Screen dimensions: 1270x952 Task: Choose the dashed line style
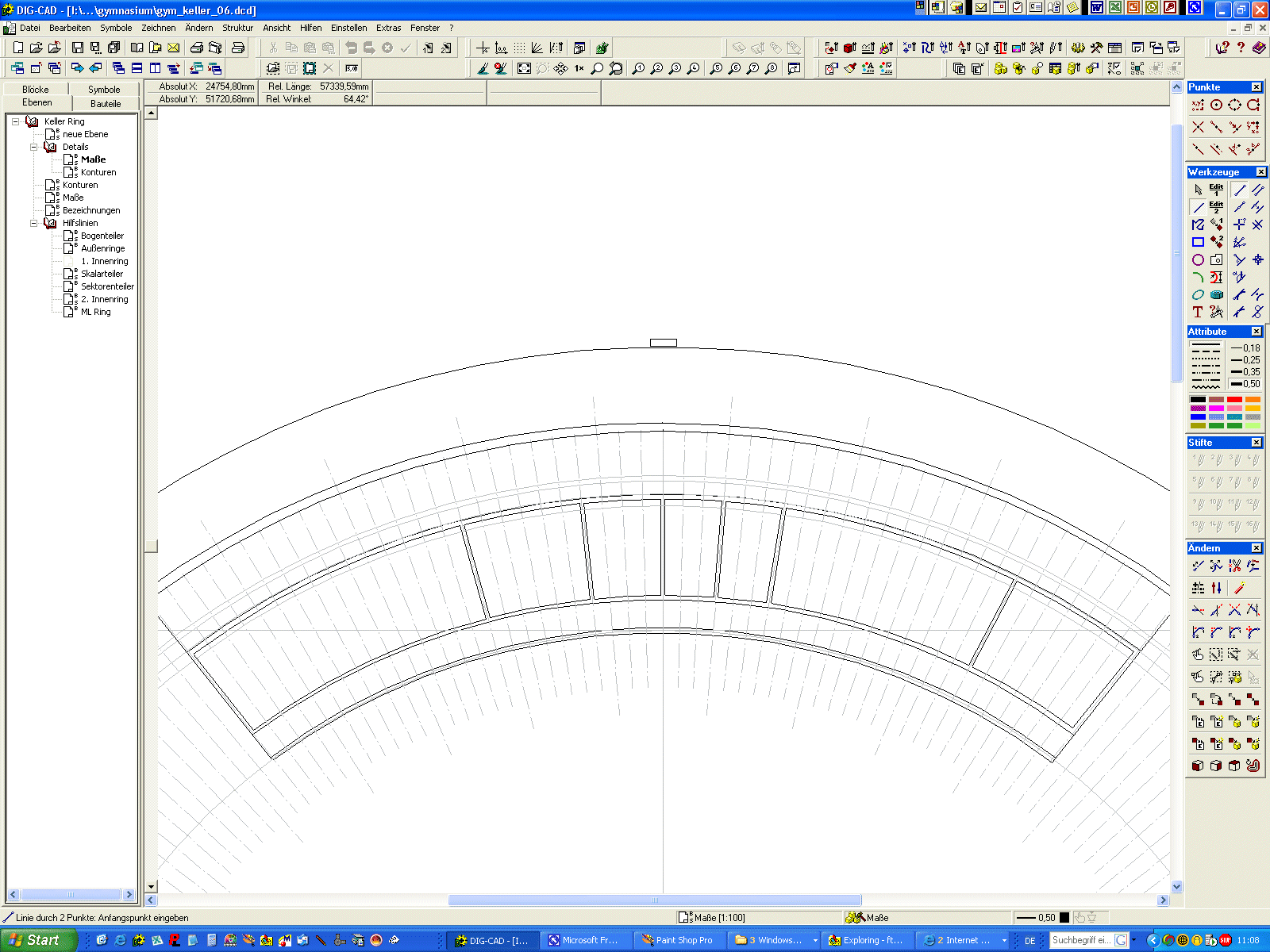(1206, 351)
